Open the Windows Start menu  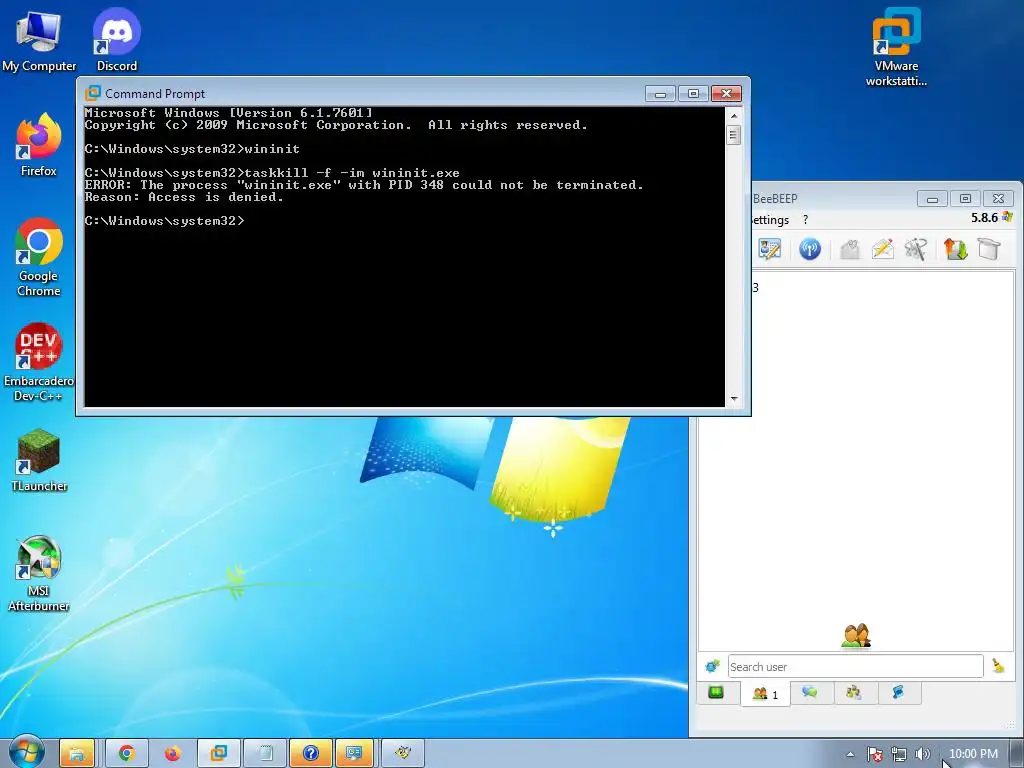pos(27,753)
